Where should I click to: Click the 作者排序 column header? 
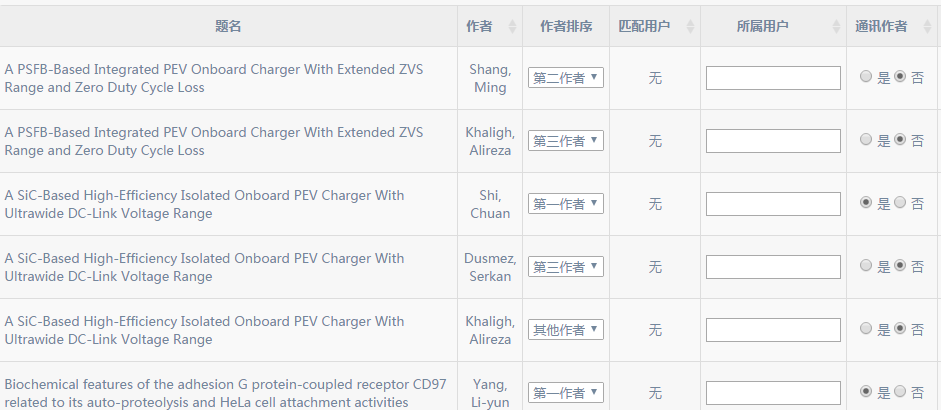(x=566, y=26)
